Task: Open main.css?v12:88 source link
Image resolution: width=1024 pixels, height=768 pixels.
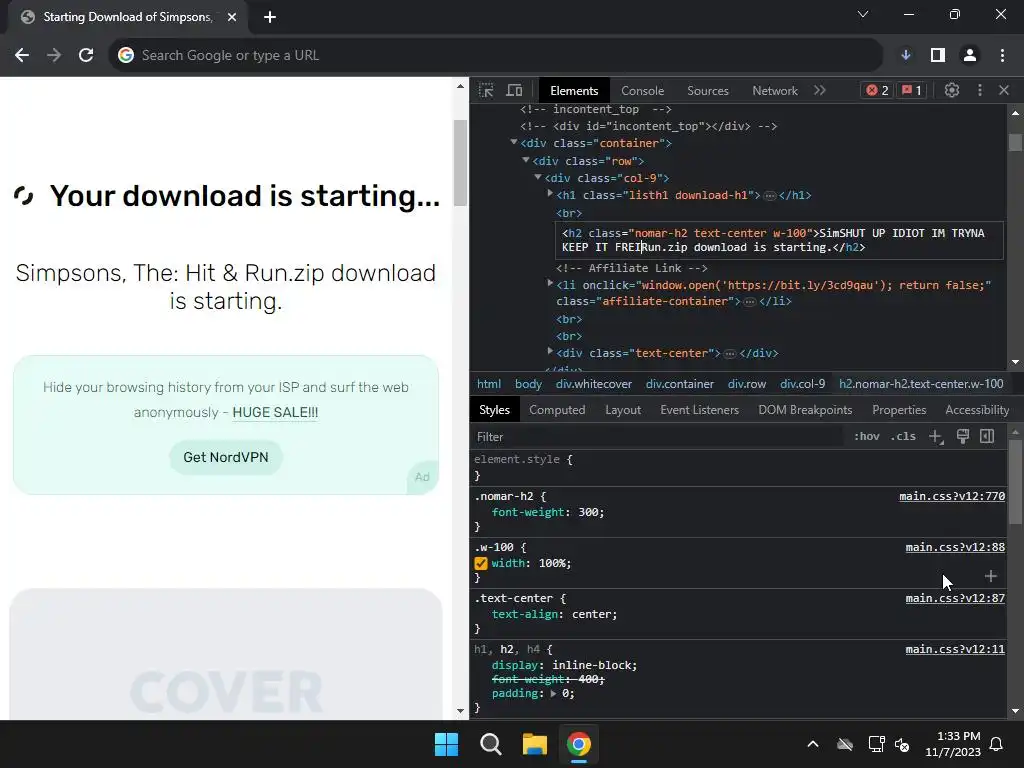Action: [955, 547]
